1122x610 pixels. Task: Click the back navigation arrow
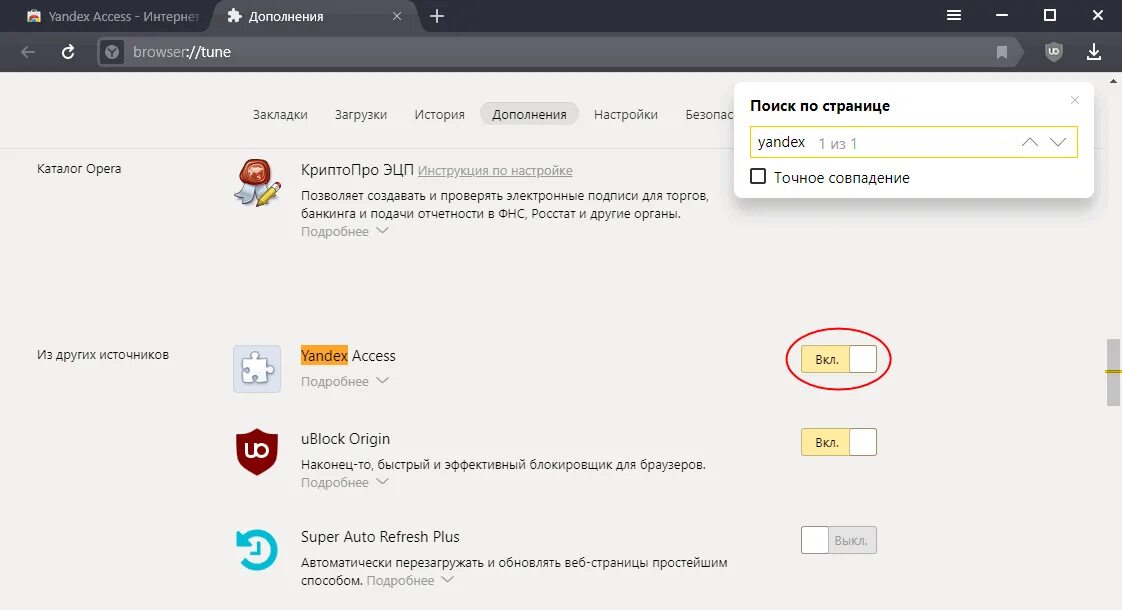tap(28, 52)
